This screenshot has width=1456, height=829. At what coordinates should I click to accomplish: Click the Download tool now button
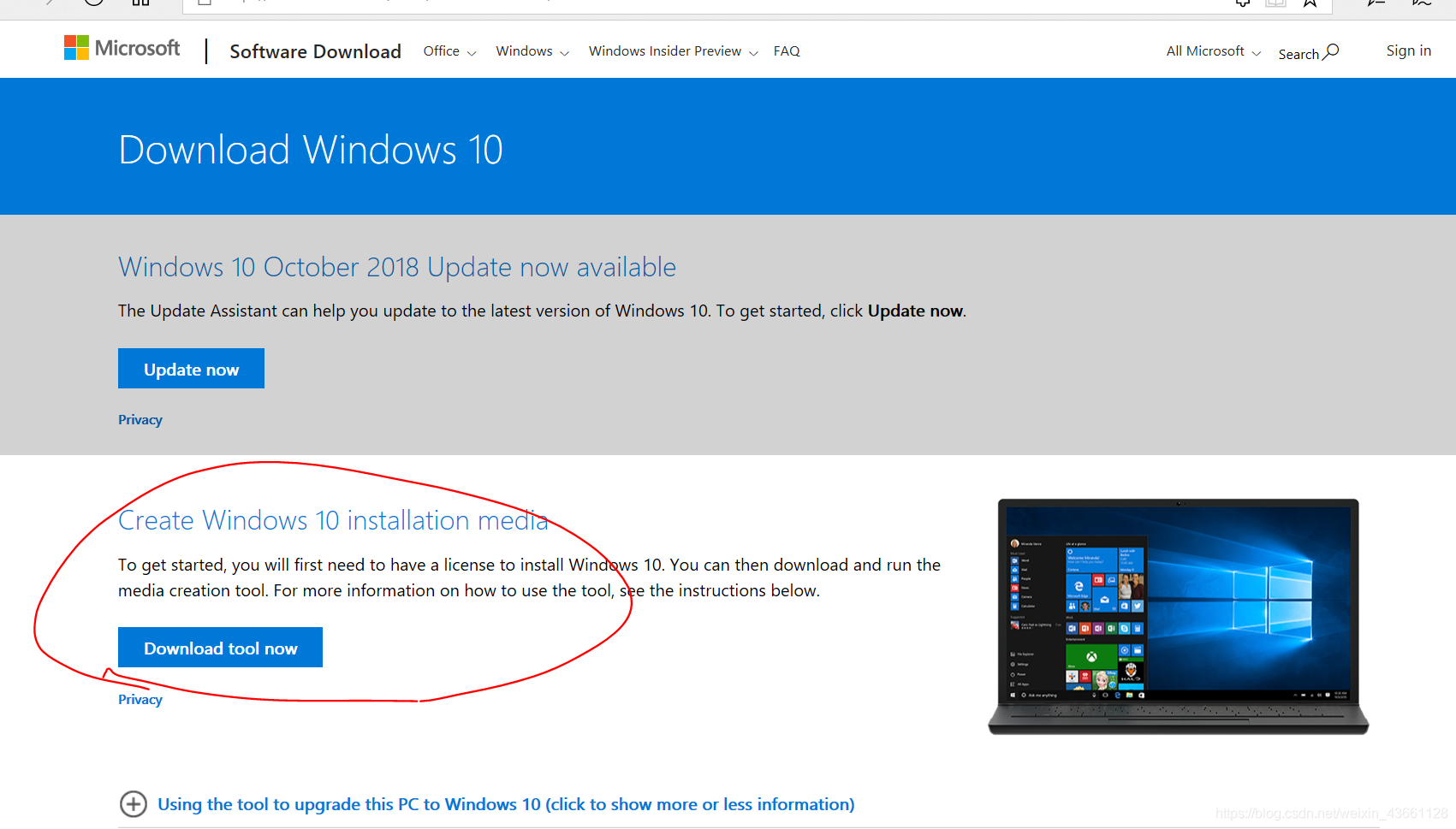(x=220, y=648)
